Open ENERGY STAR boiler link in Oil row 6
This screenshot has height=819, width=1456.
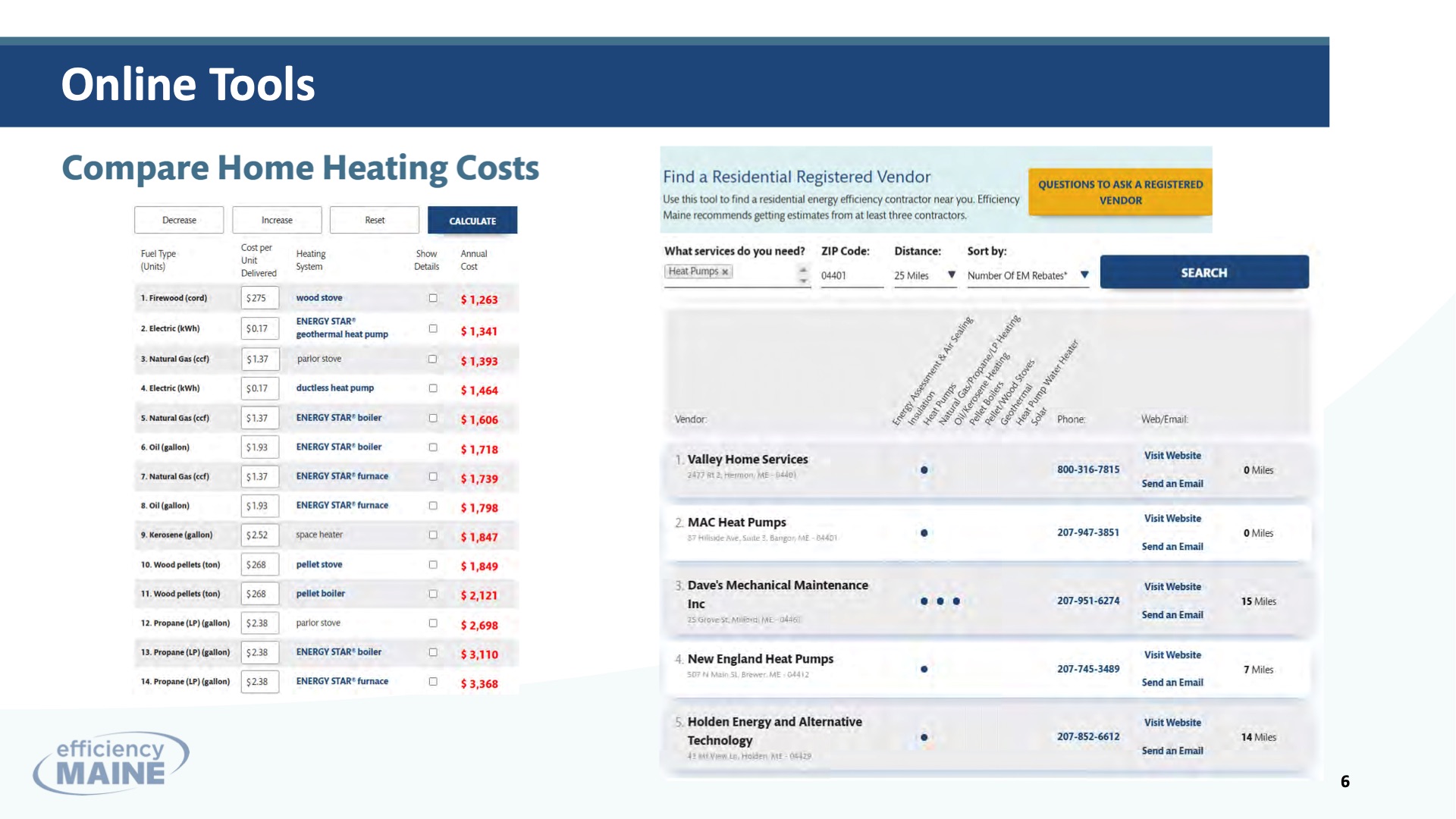(x=339, y=447)
